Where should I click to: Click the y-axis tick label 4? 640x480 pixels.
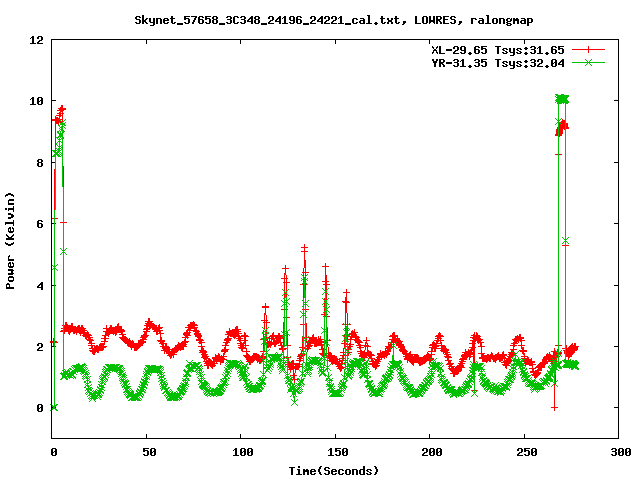tap(40, 286)
